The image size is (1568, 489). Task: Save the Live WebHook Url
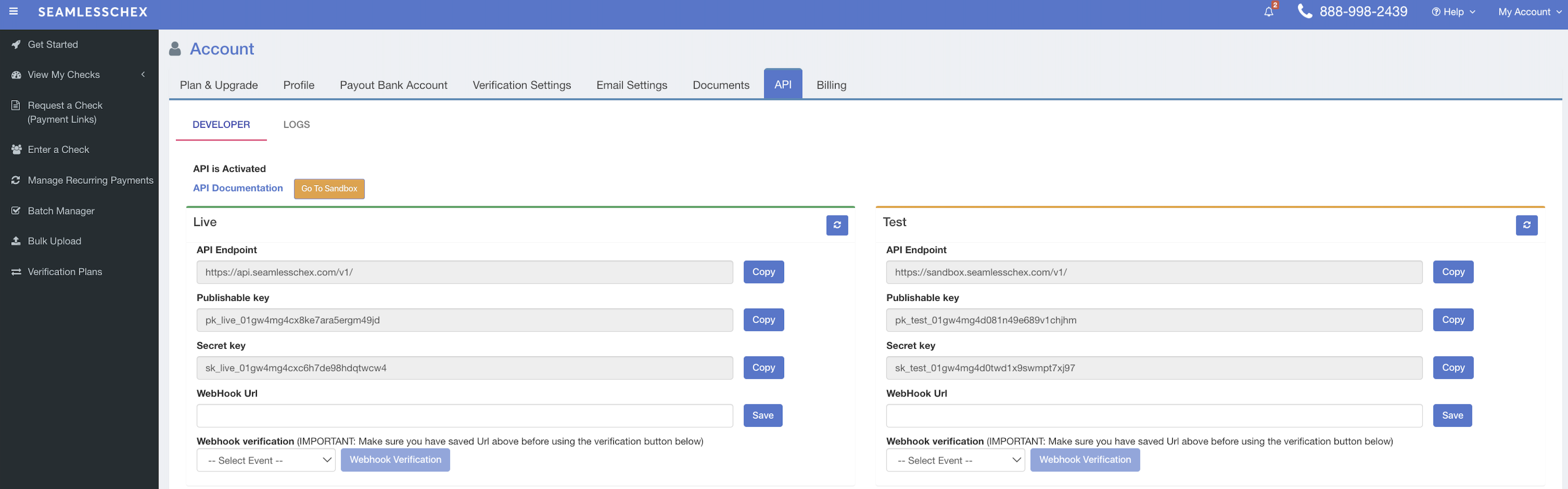763,416
